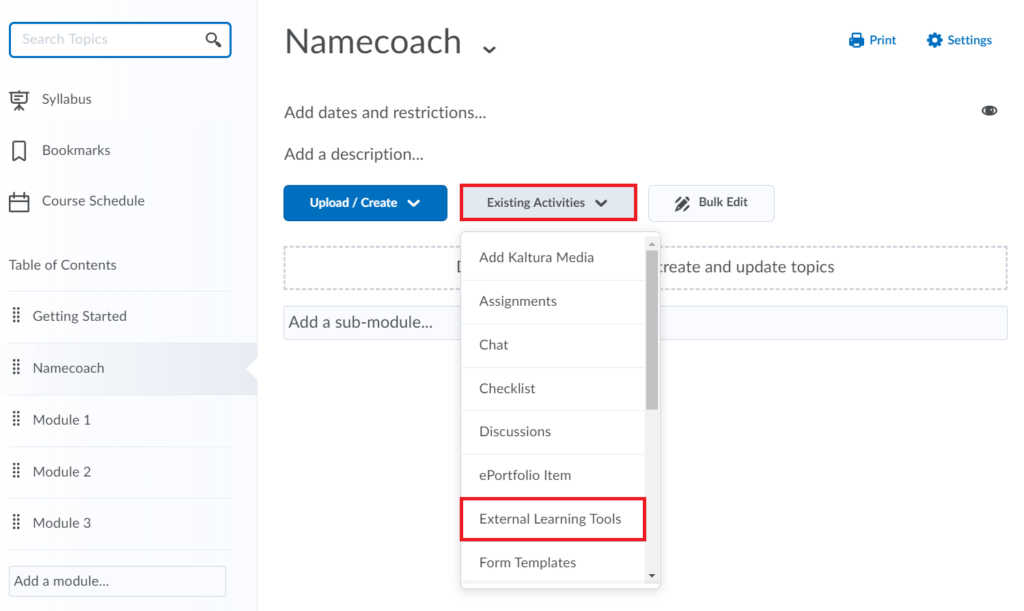Choose Assignments from the activities menu
Viewport: 1024px width, 611px height.
pos(517,301)
